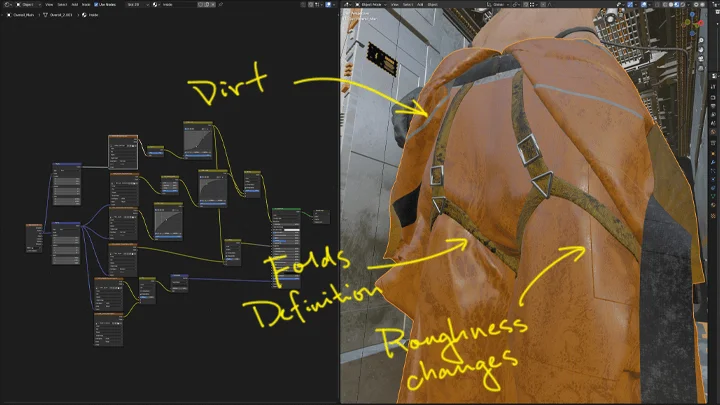Open the node editor's editor type selector
Image resolution: width=720 pixels, height=405 pixels.
[x=8, y=5]
